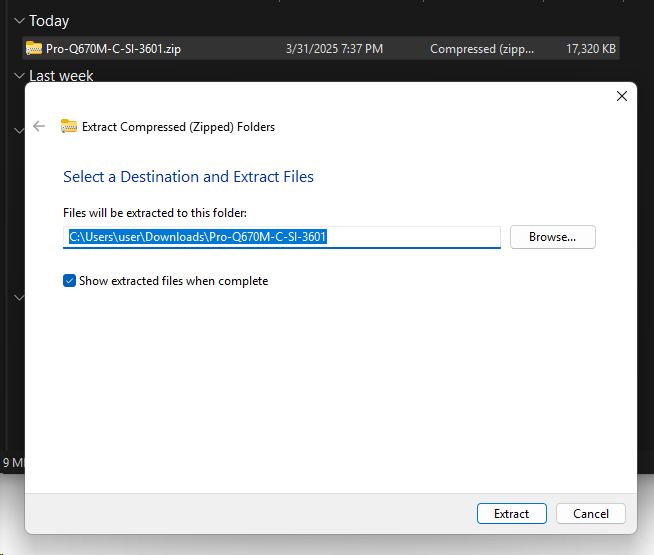The image size is (654, 555).
Task: Click 'Select a Destination and Extract Files' heading
Action: pyautogui.click(x=188, y=177)
